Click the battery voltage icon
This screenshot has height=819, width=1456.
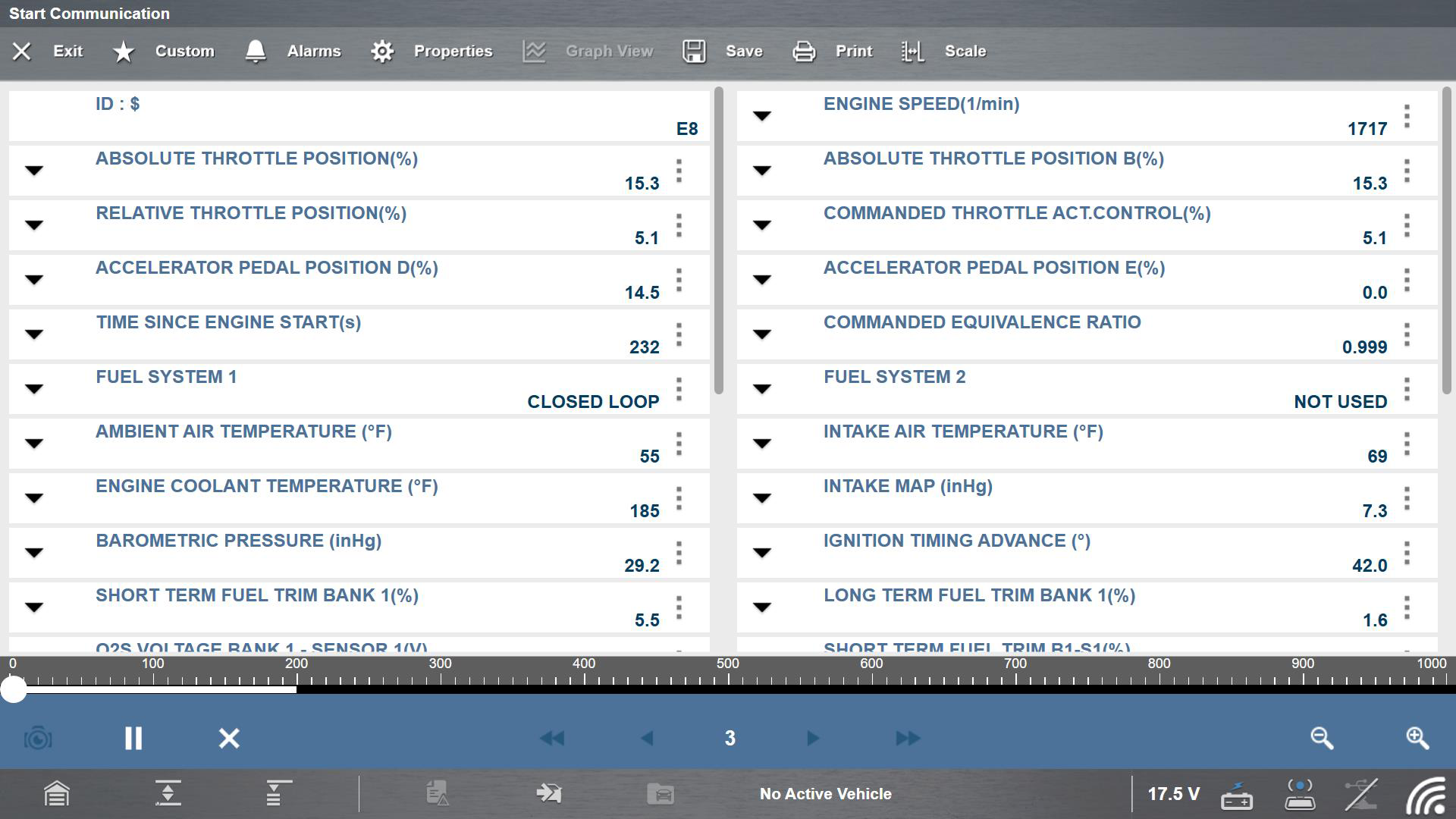click(1237, 795)
